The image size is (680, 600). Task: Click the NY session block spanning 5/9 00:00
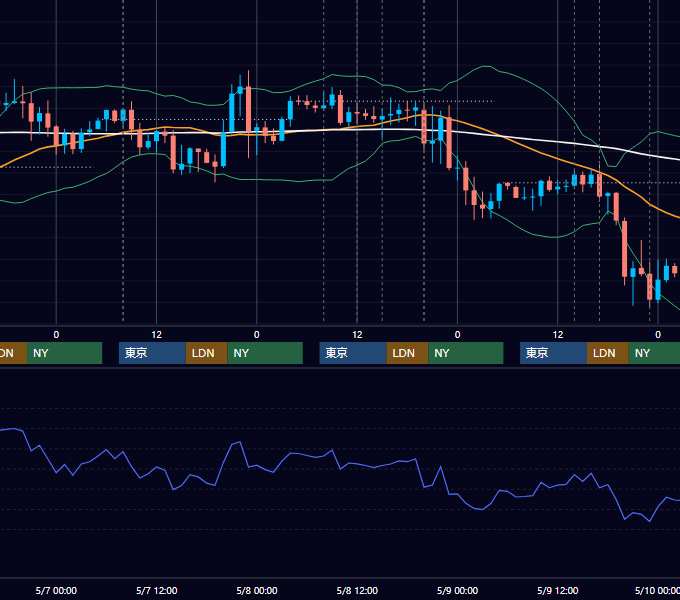[466, 353]
